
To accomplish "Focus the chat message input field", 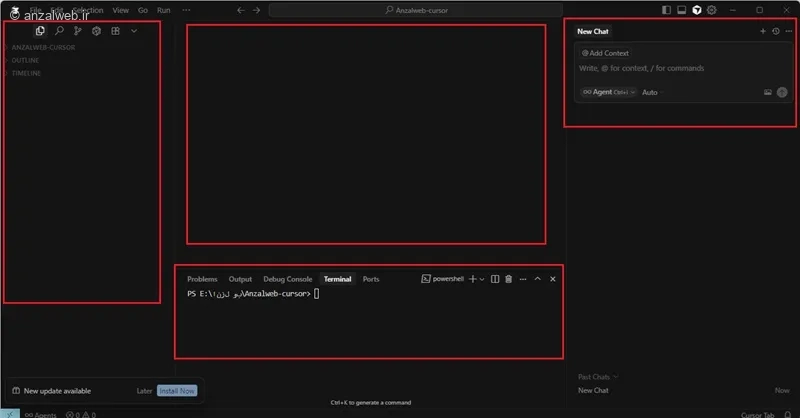I will (684, 68).
